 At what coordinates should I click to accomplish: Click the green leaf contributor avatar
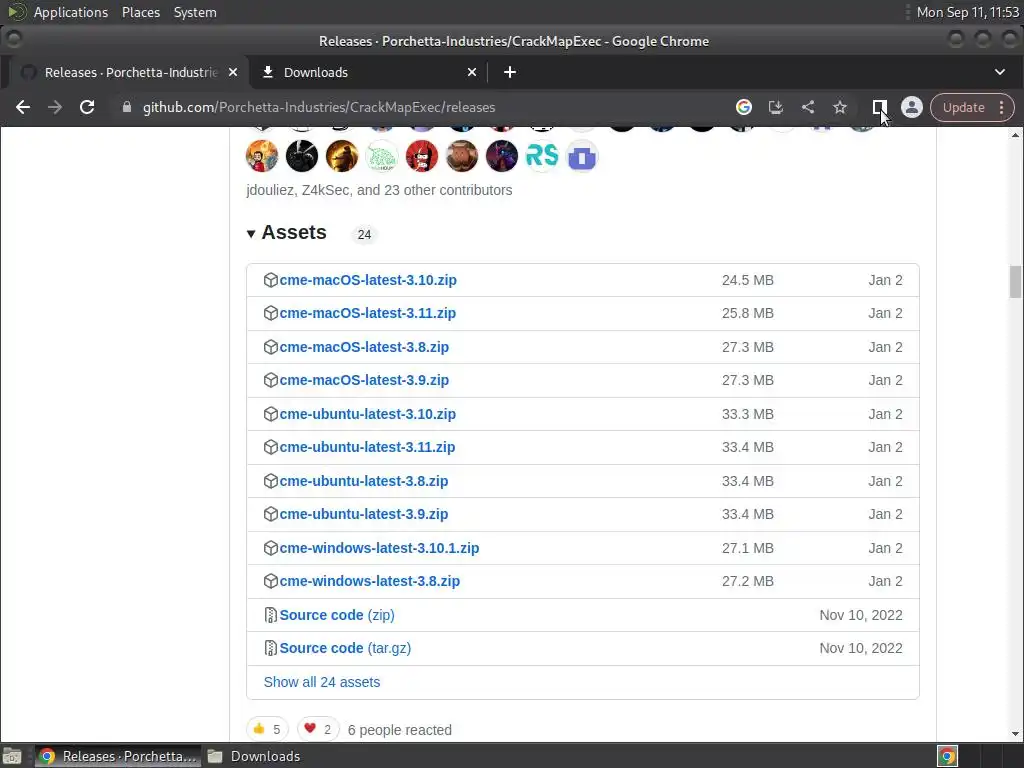[x=382, y=156]
